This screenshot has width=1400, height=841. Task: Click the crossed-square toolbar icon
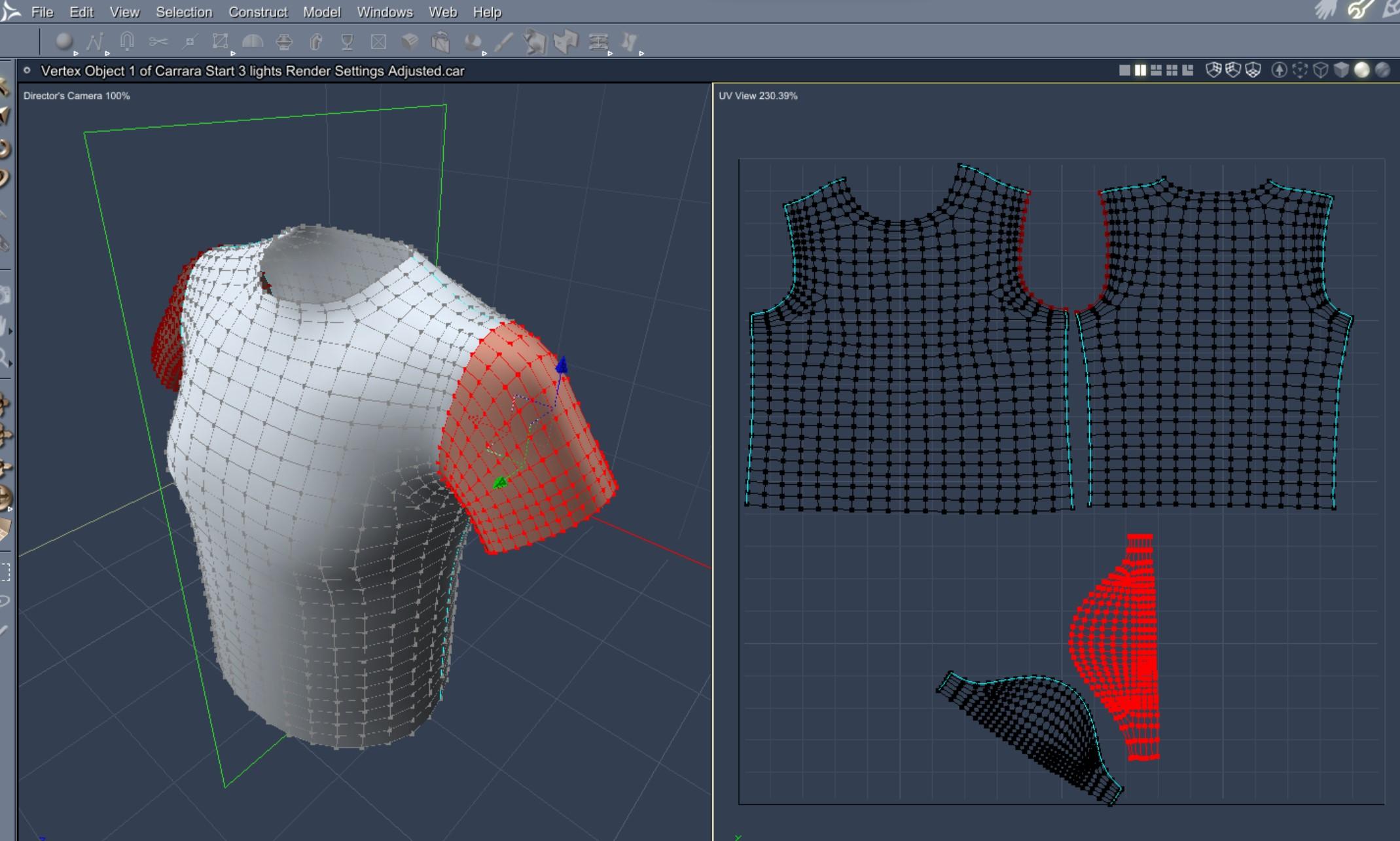pyautogui.click(x=378, y=43)
